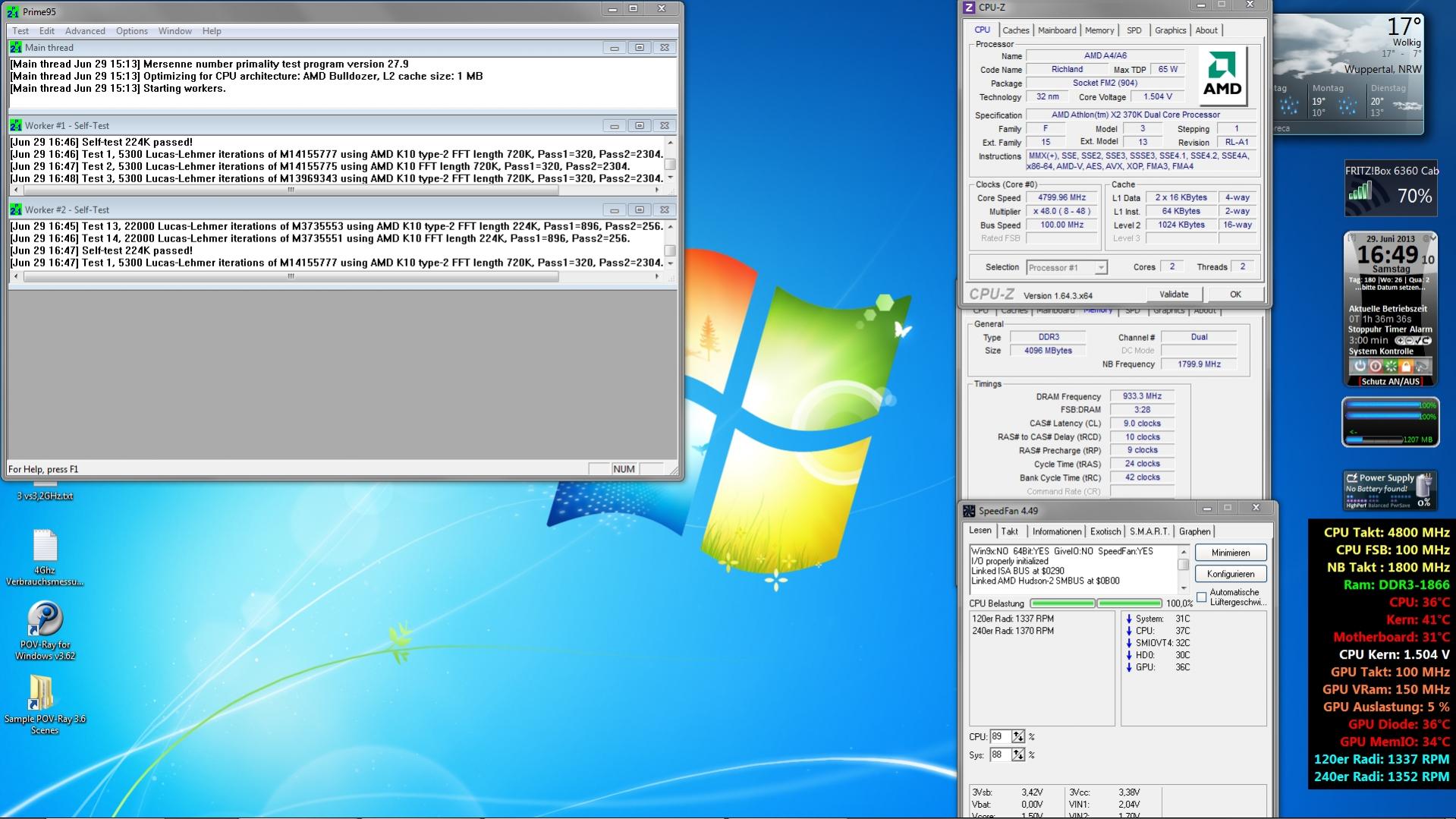
Task: Switch to the Caches tab in CPU-Z
Action: coord(1016,30)
